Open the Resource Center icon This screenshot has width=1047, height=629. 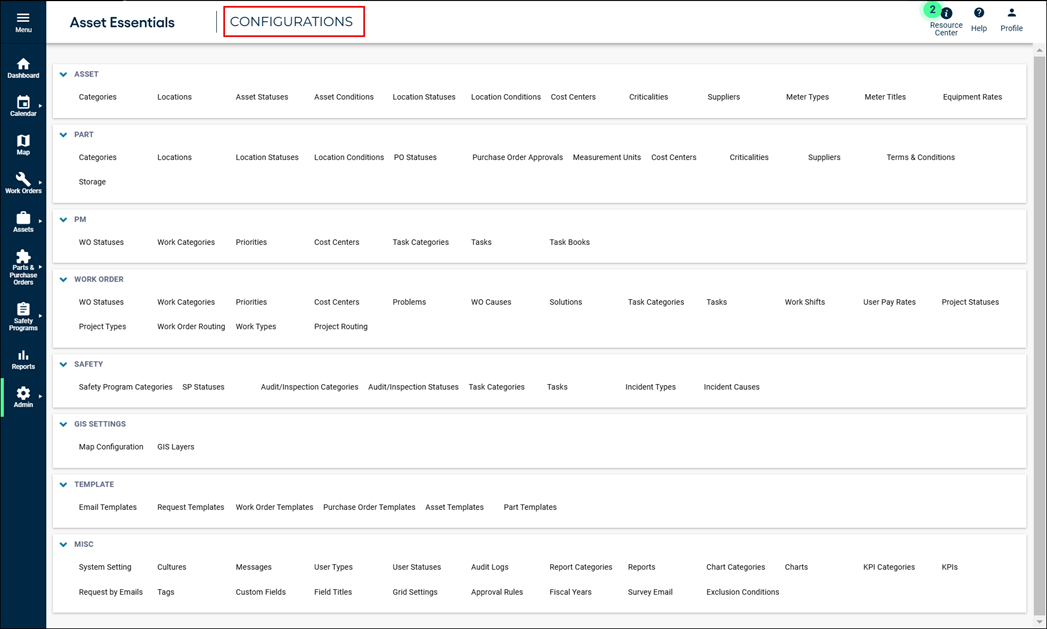[x=946, y=14]
